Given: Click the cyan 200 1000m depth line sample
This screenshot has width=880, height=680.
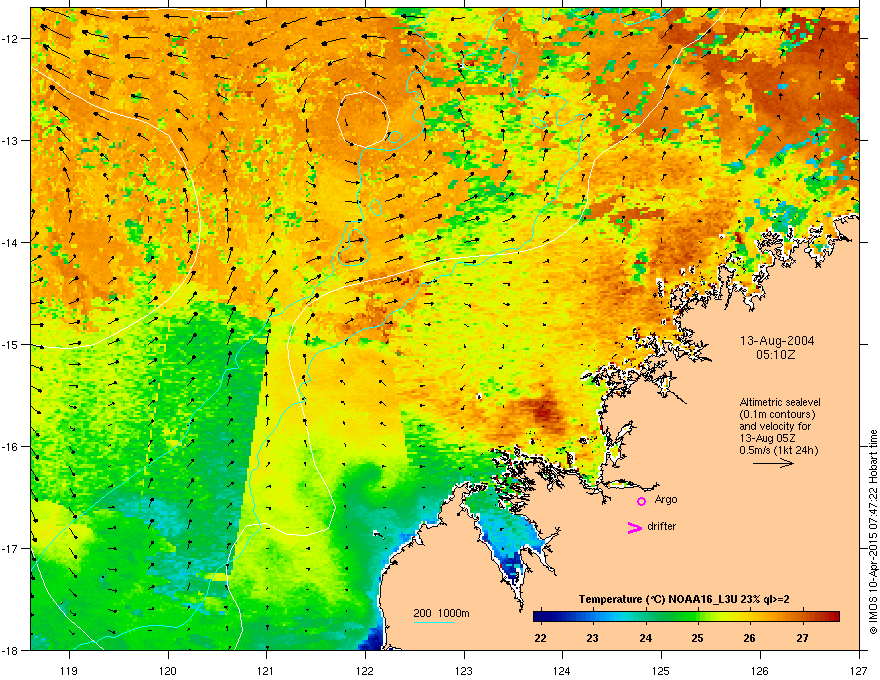Looking at the screenshot, I should 433,623.
